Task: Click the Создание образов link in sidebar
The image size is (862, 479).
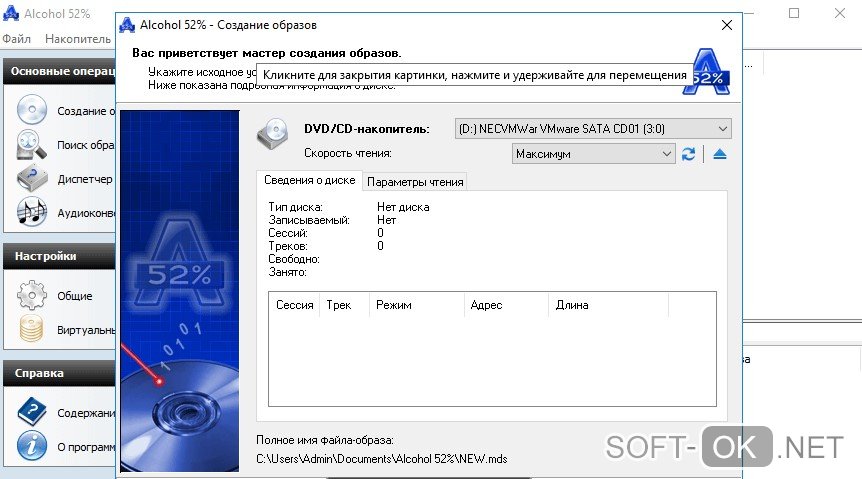Action: point(86,111)
